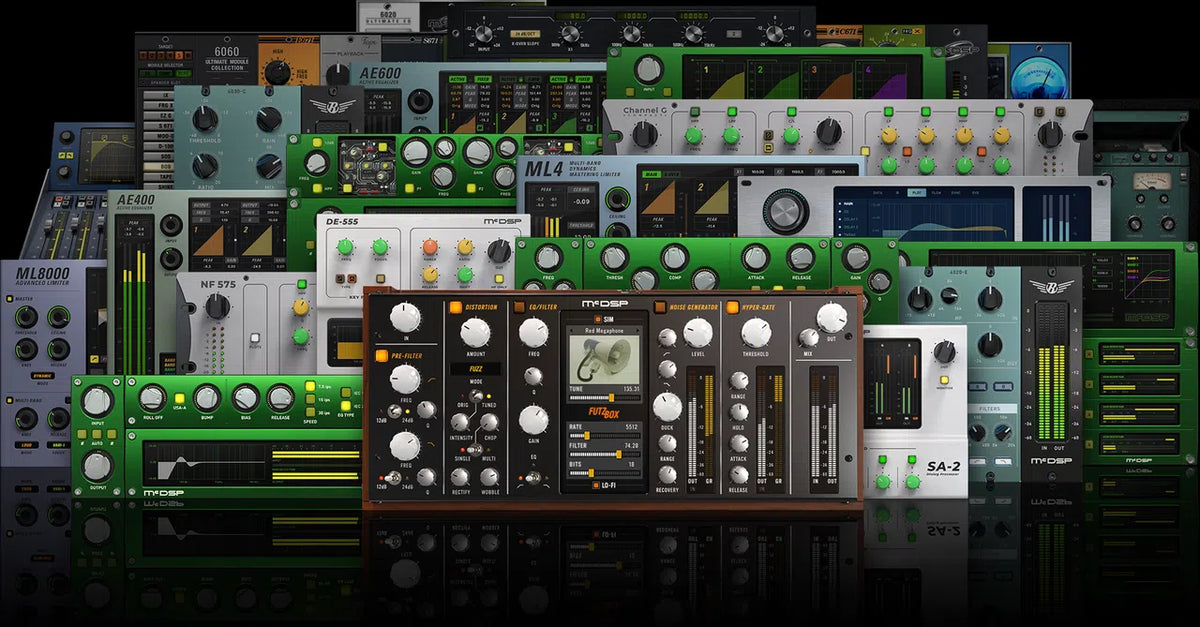Click the megaphone image in the sim display
The height and width of the screenshot is (627, 1200).
pos(607,358)
